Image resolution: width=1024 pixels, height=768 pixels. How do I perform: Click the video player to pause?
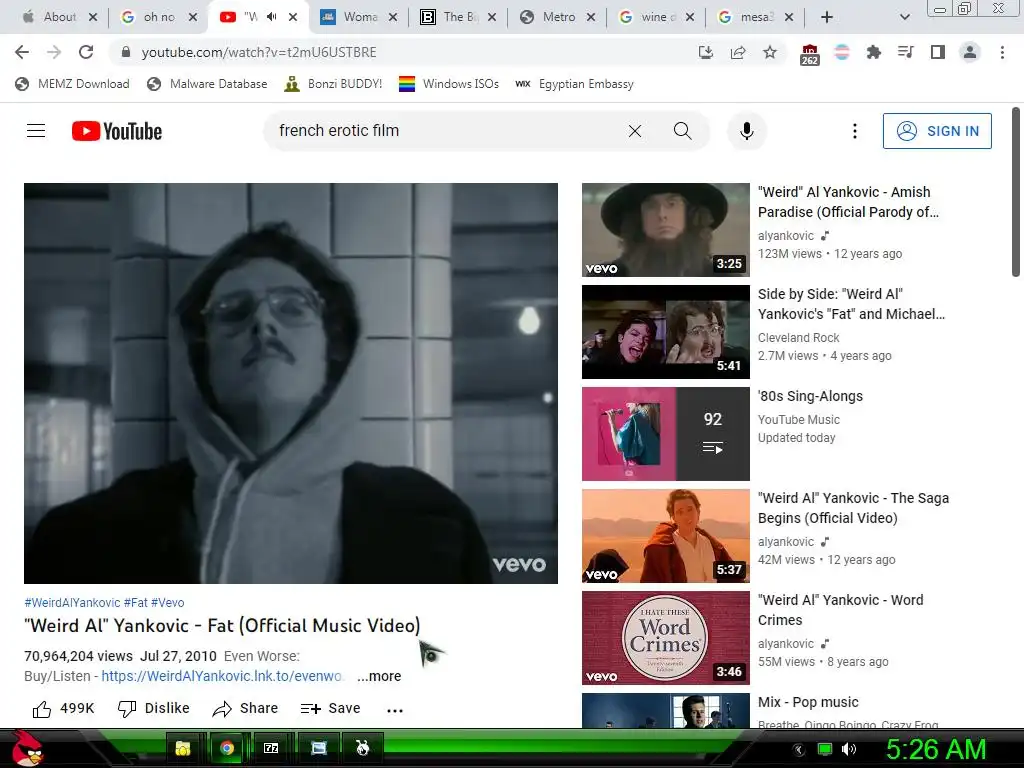point(291,383)
